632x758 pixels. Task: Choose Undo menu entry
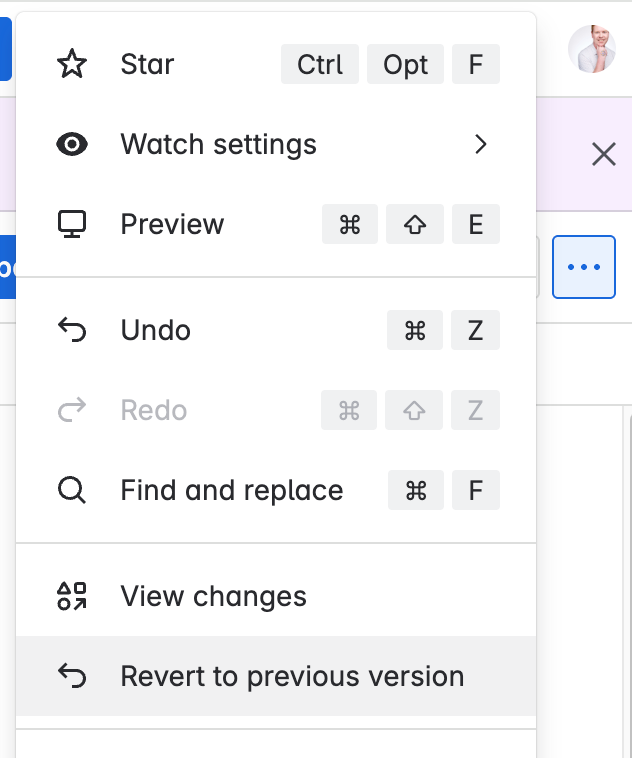(x=276, y=330)
